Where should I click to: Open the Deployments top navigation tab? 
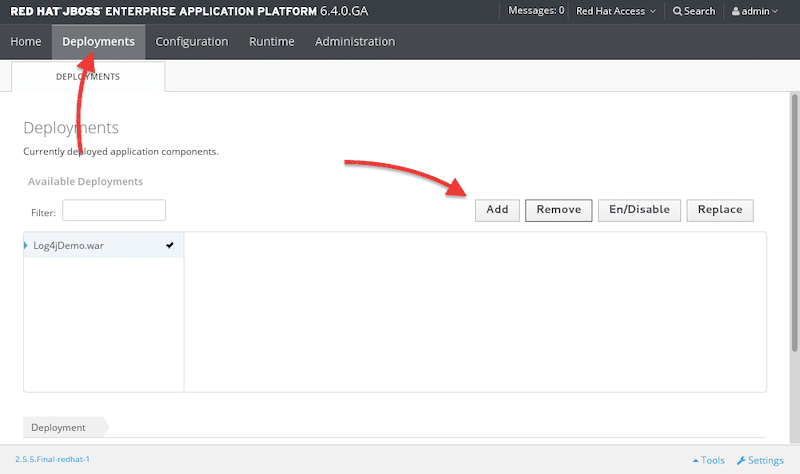[98, 42]
